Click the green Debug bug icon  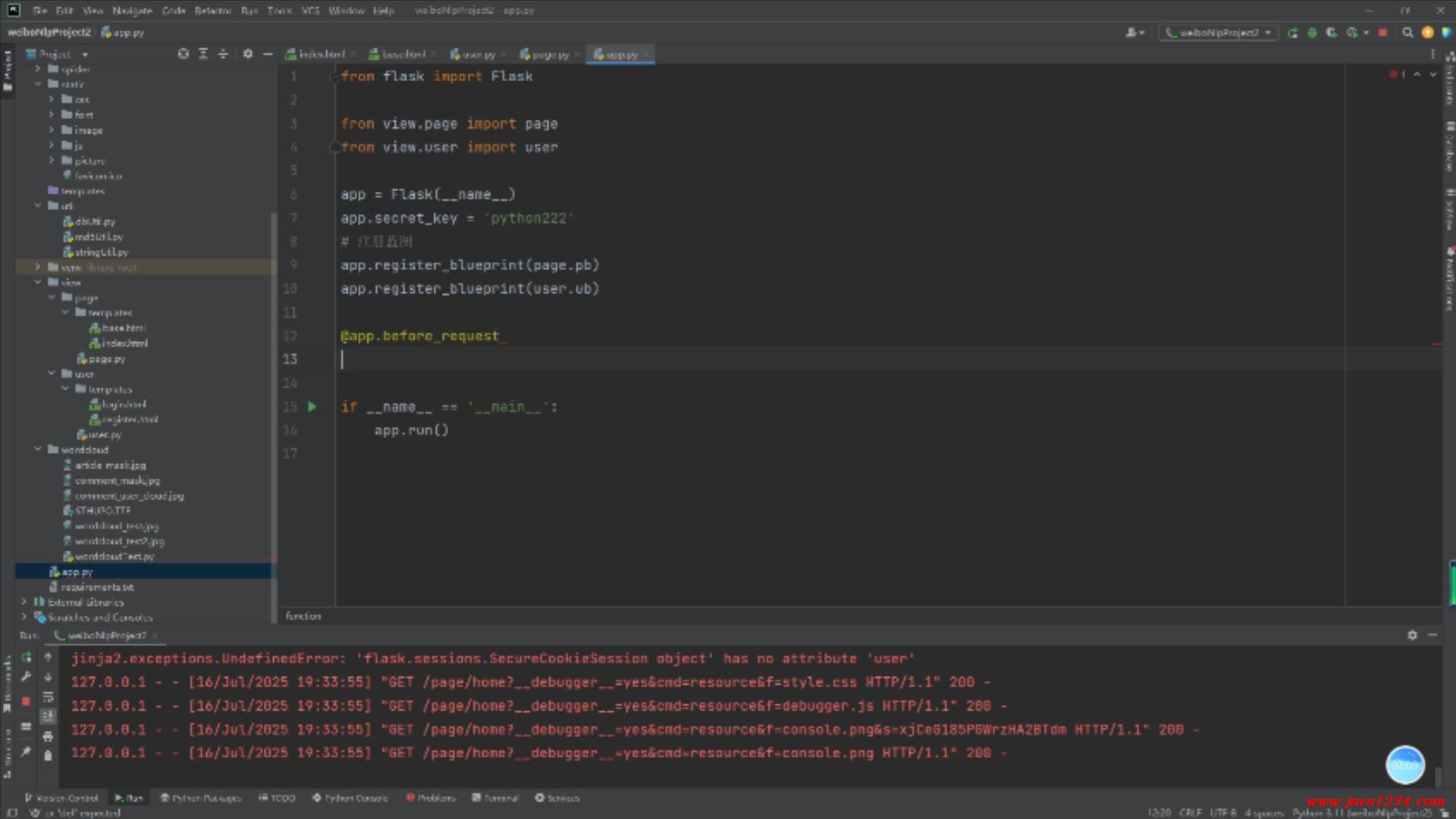pyautogui.click(x=1312, y=33)
